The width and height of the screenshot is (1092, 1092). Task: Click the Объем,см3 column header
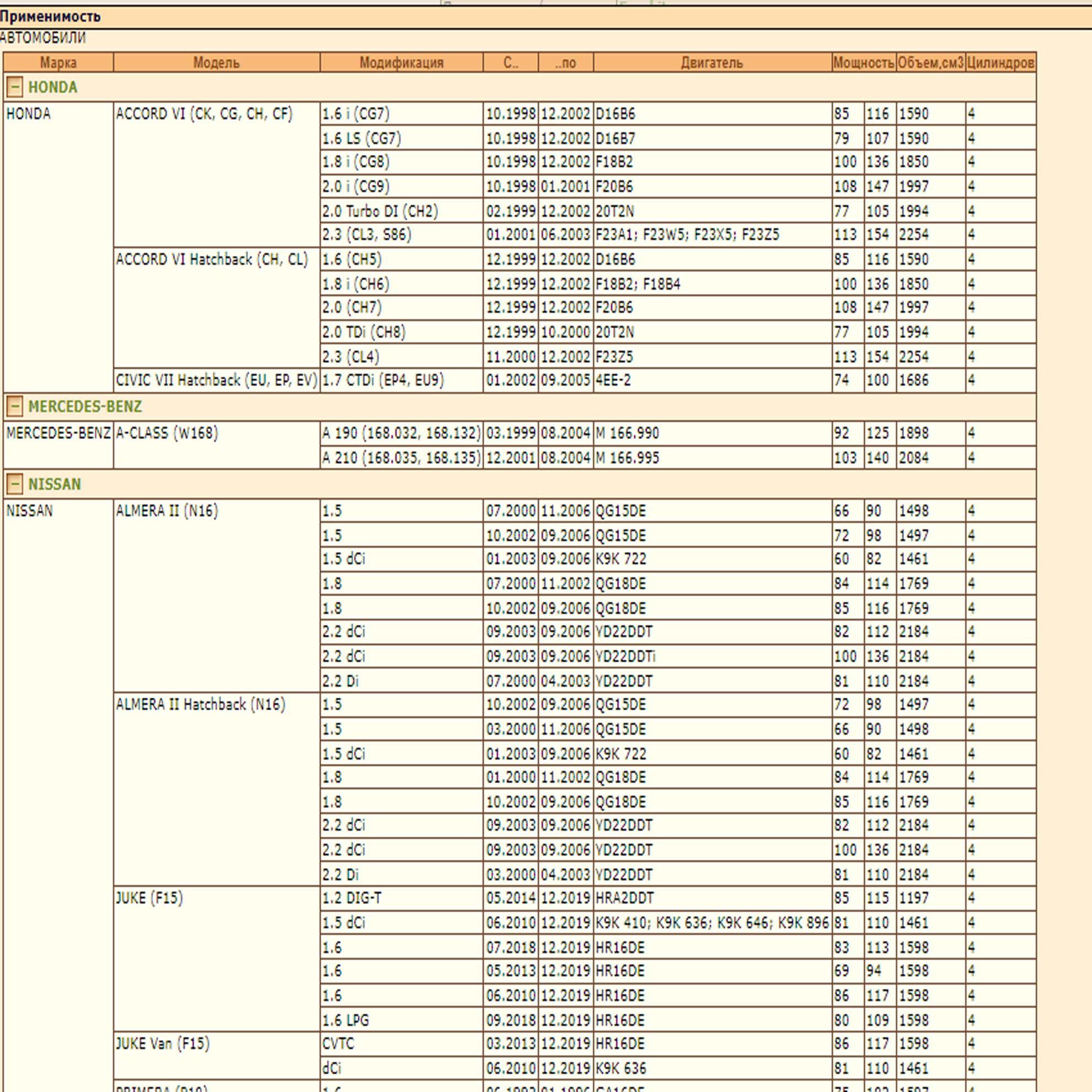pyautogui.click(x=930, y=63)
